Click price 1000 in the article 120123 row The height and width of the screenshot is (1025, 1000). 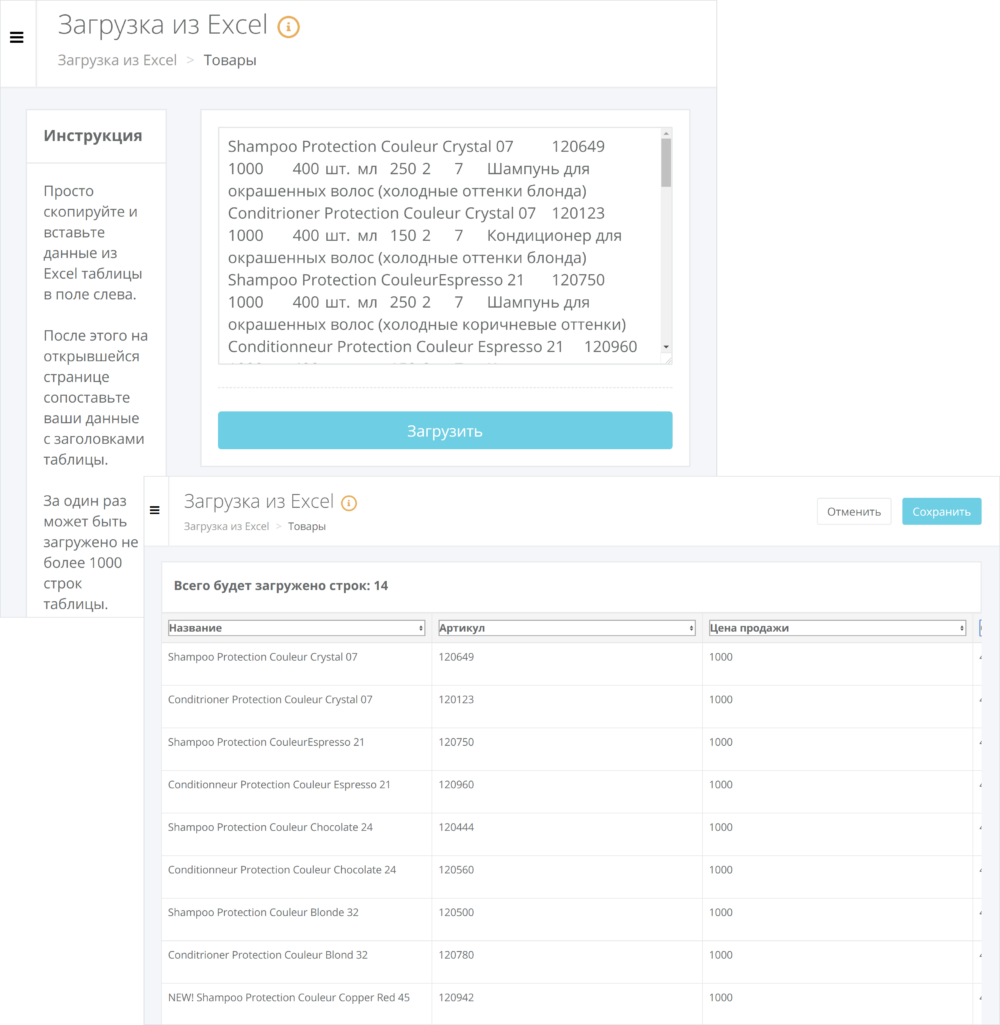(721, 699)
